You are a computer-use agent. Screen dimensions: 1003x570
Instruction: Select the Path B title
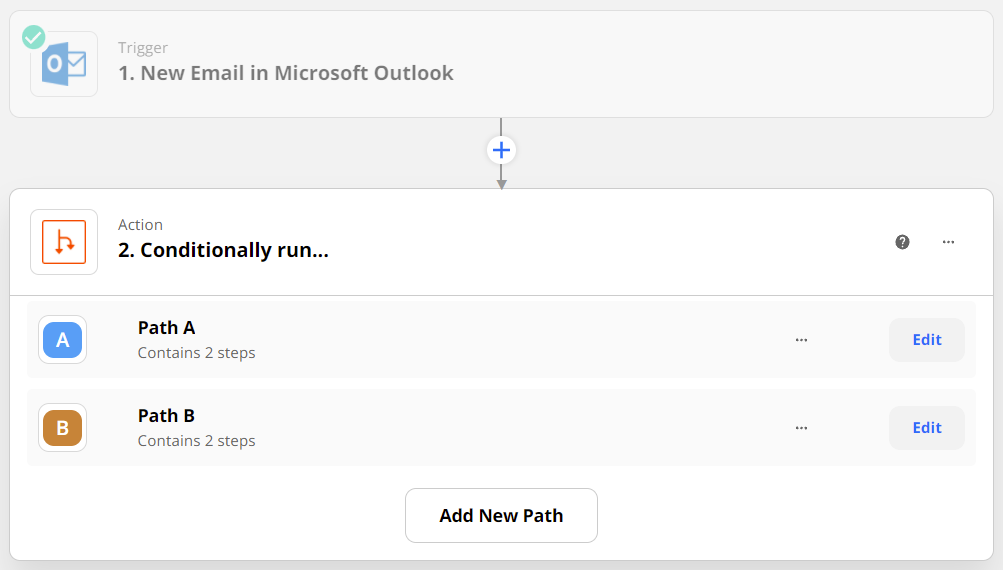click(x=166, y=416)
